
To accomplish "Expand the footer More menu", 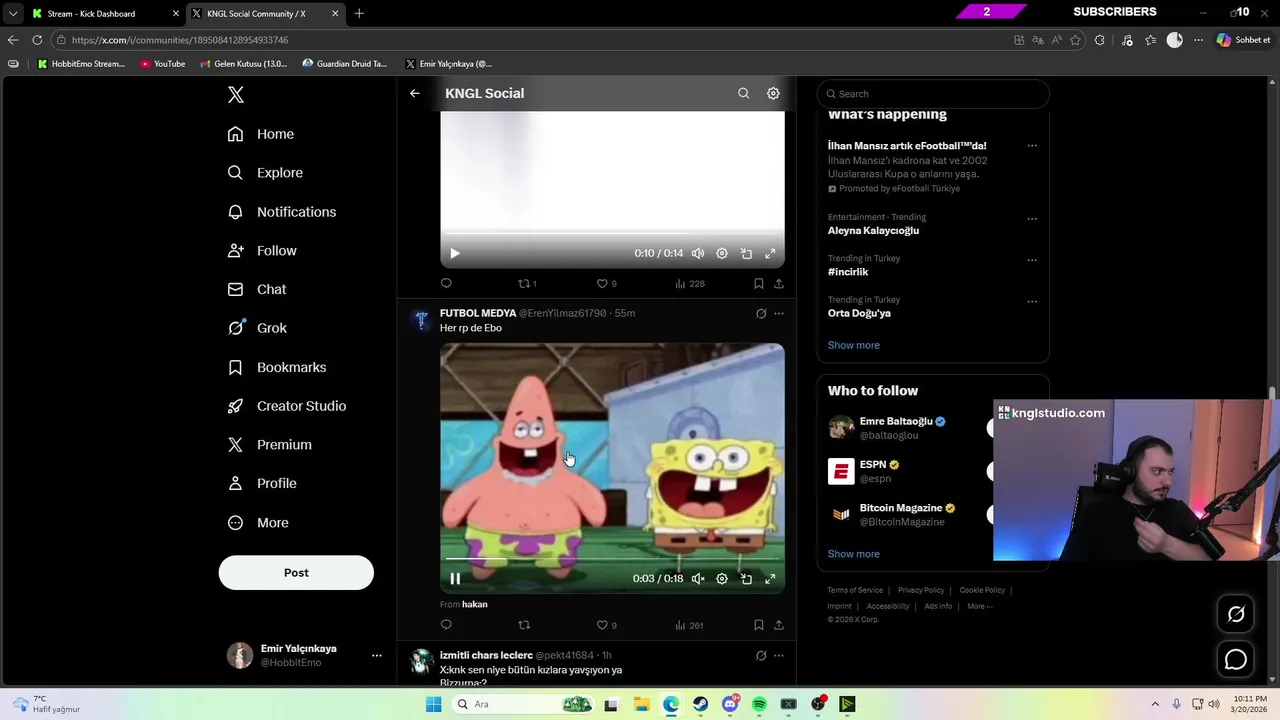I will 979,606.
